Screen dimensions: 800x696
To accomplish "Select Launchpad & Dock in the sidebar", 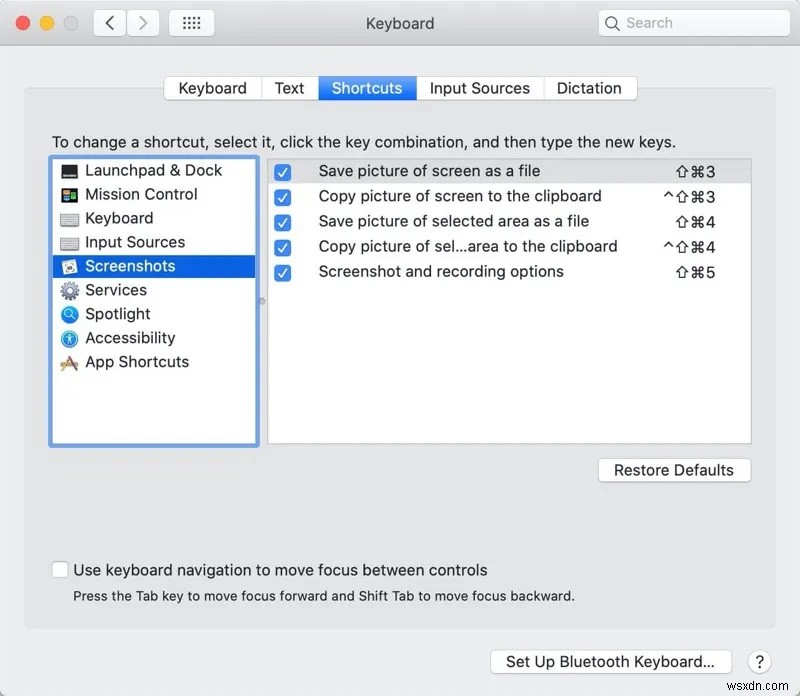I will click(150, 170).
